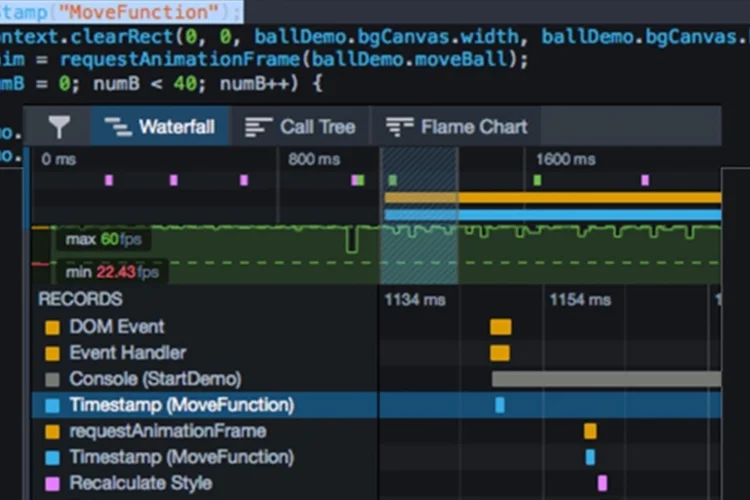
Task: Click the long orange bar in the overview
Action: [x=553, y=198]
